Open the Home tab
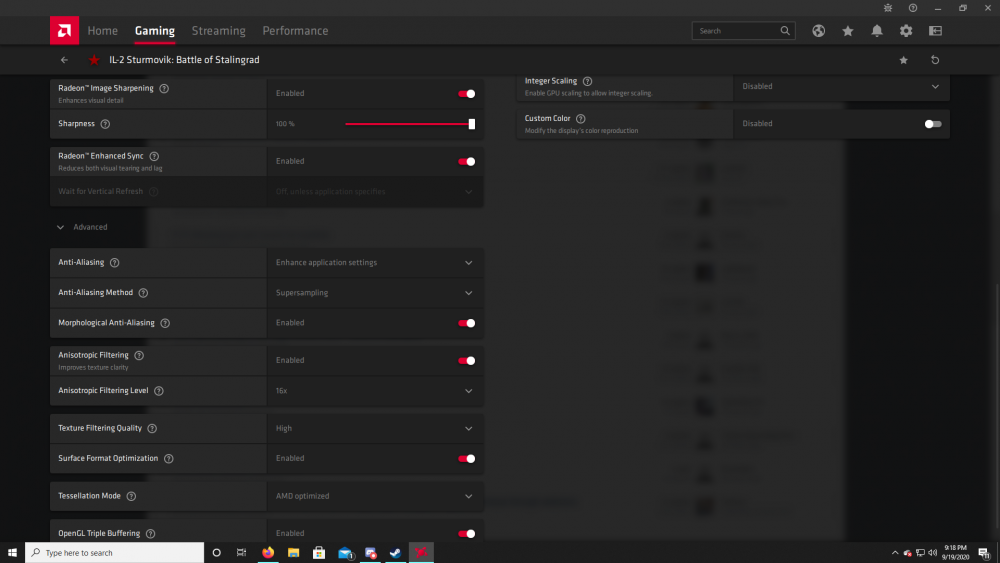 click(102, 31)
